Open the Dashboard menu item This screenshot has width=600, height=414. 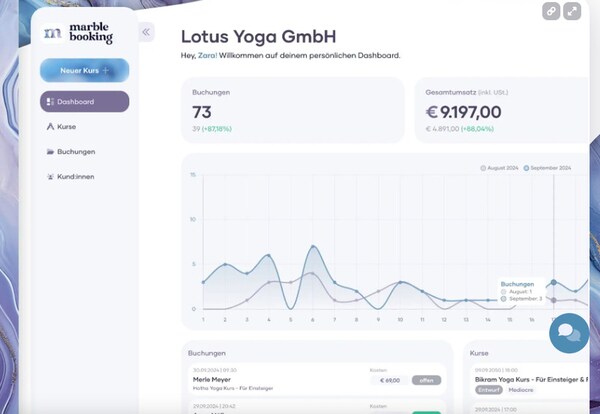pos(84,102)
